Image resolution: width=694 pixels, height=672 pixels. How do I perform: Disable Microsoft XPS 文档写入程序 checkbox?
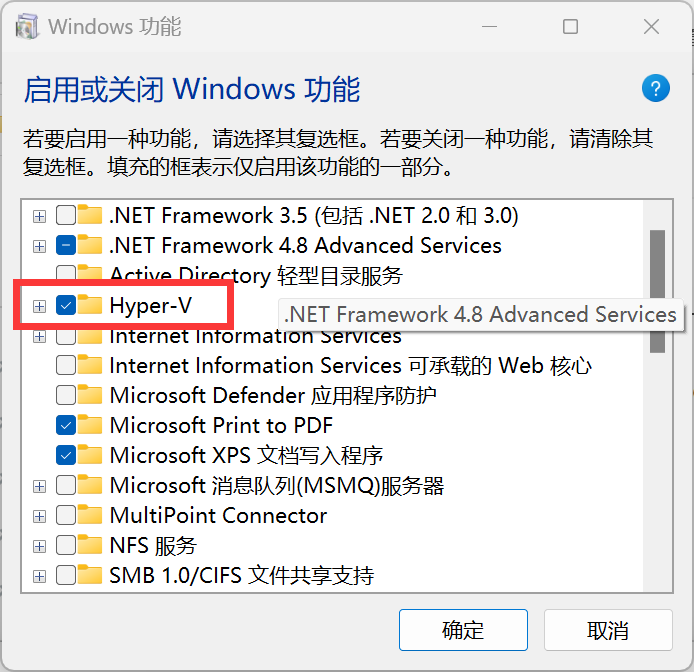(66, 455)
